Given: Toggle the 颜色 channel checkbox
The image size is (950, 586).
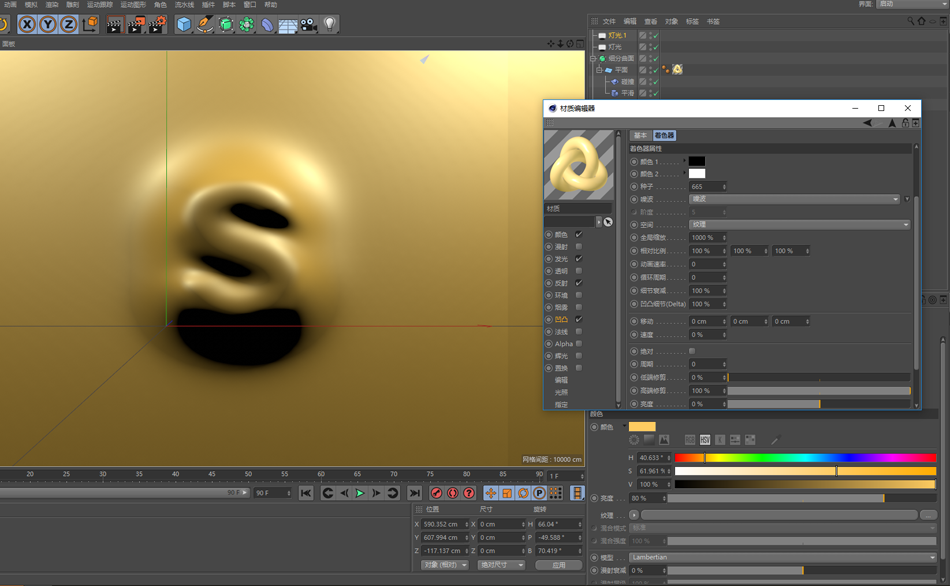Looking at the screenshot, I should pyautogui.click(x=579, y=235).
